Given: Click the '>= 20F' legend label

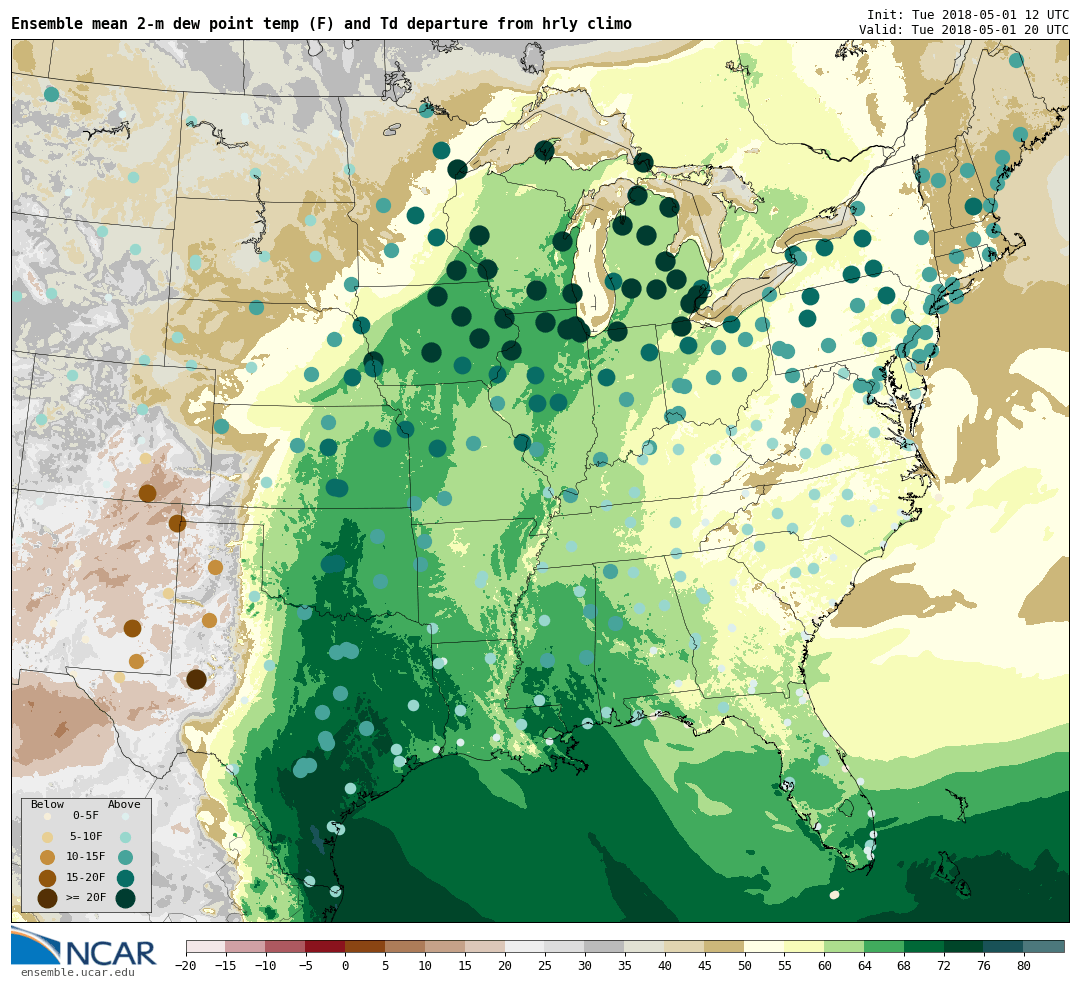Looking at the screenshot, I should pos(85,898).
